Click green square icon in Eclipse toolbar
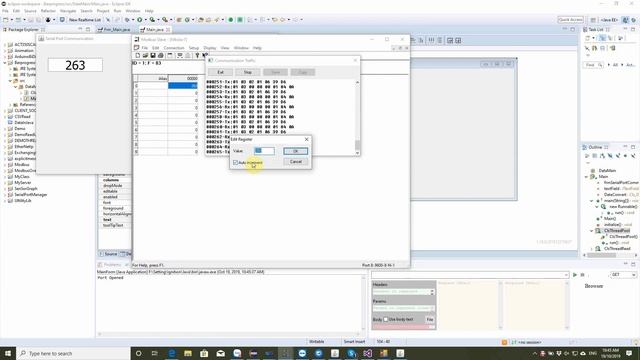Screen dimensions: 640x360 (x=240, y=20)
